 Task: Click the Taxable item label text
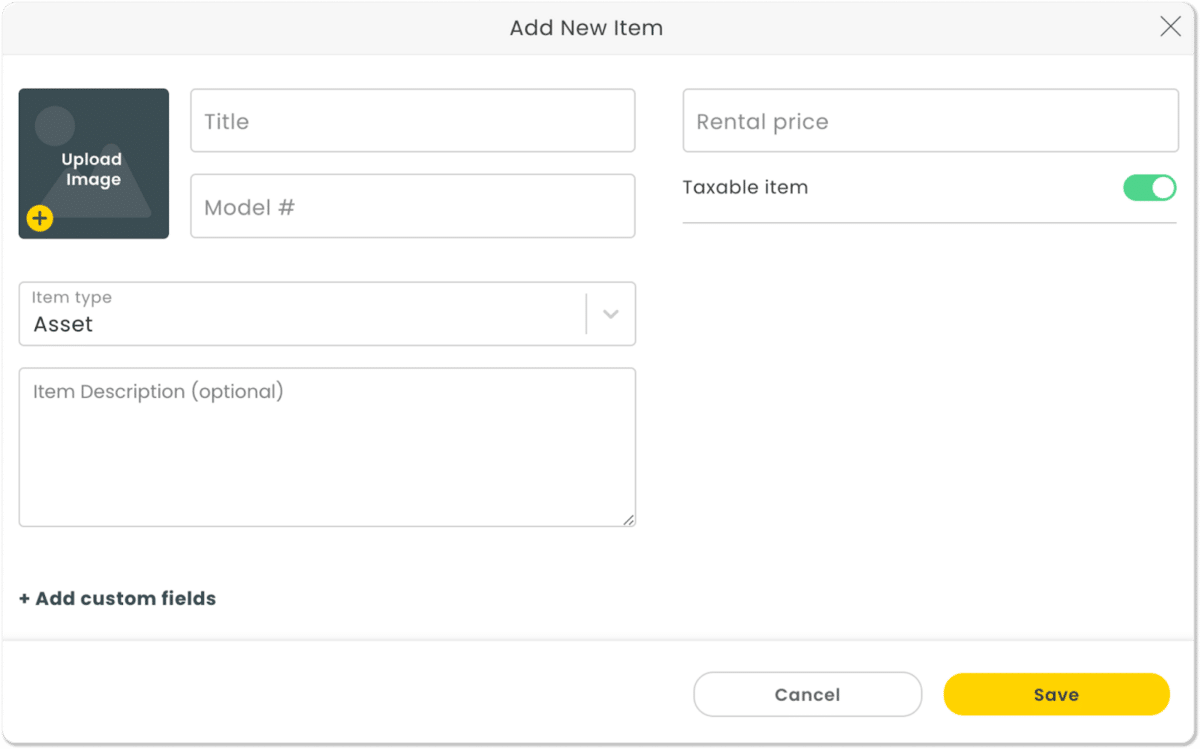pos(745,188)
